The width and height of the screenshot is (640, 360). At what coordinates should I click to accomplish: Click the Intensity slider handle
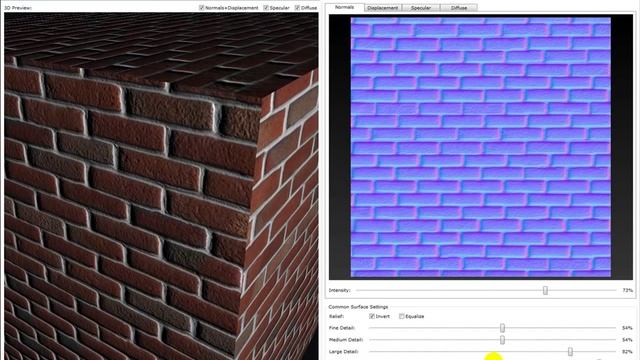click(x=545, y=291)
